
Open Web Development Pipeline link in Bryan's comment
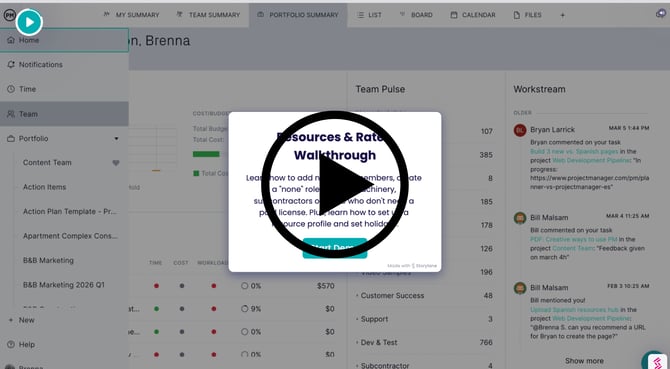tap(591, 161)
